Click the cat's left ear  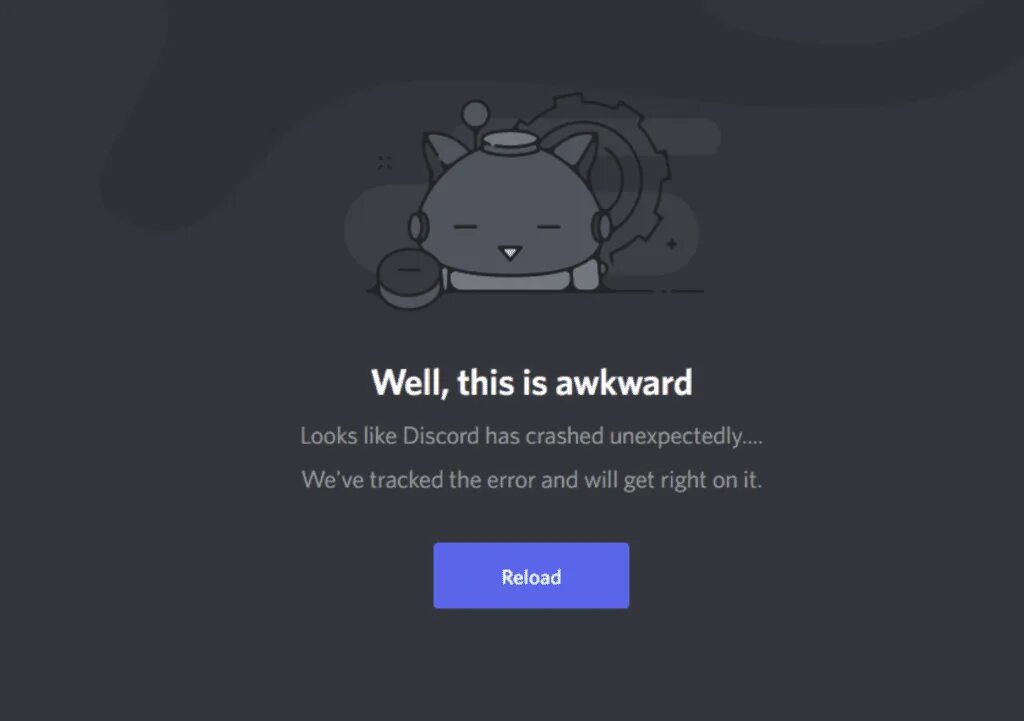tap(440, 159)
